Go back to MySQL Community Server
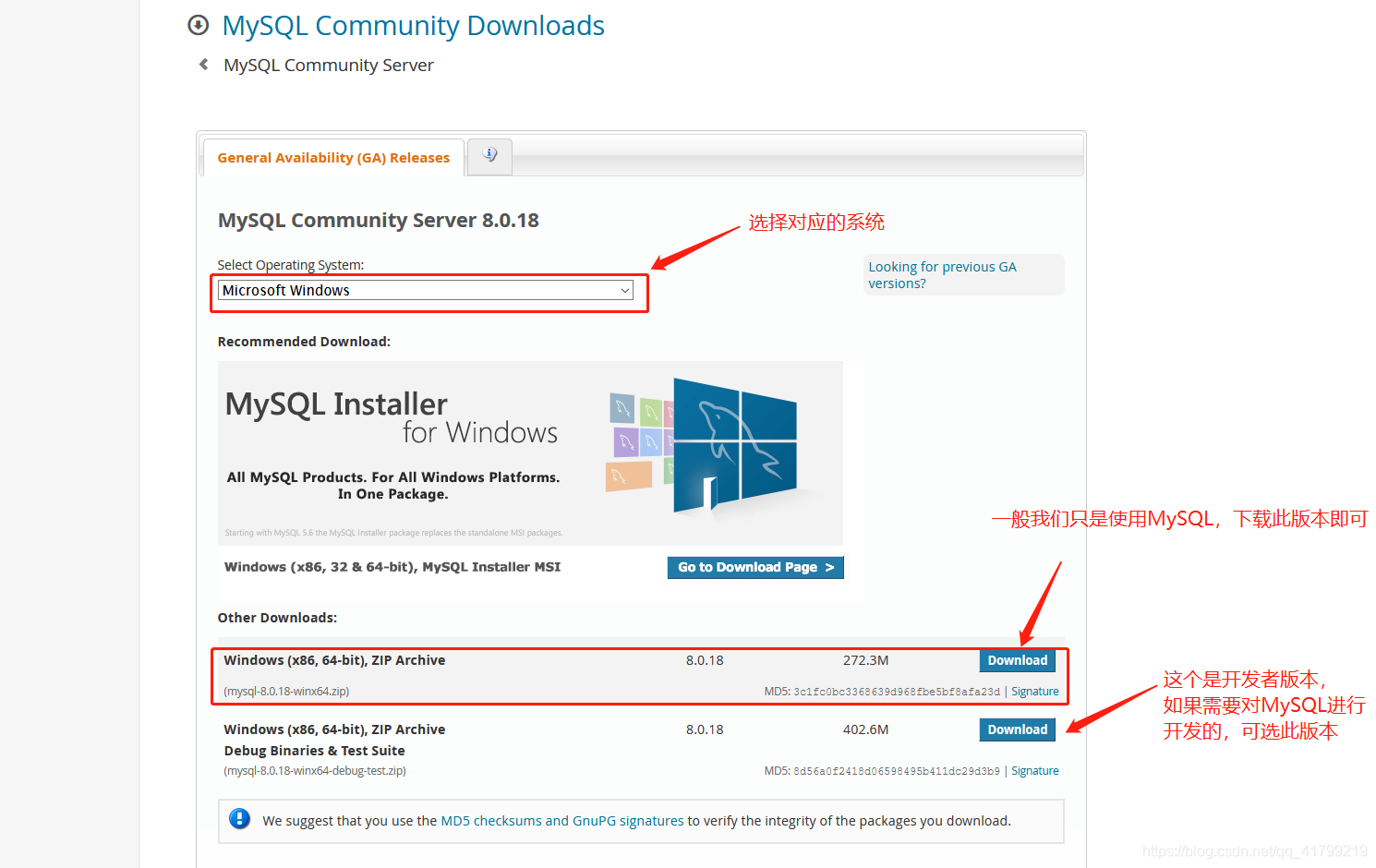This screenshot has height=868, width=1376. coord(328,66)
